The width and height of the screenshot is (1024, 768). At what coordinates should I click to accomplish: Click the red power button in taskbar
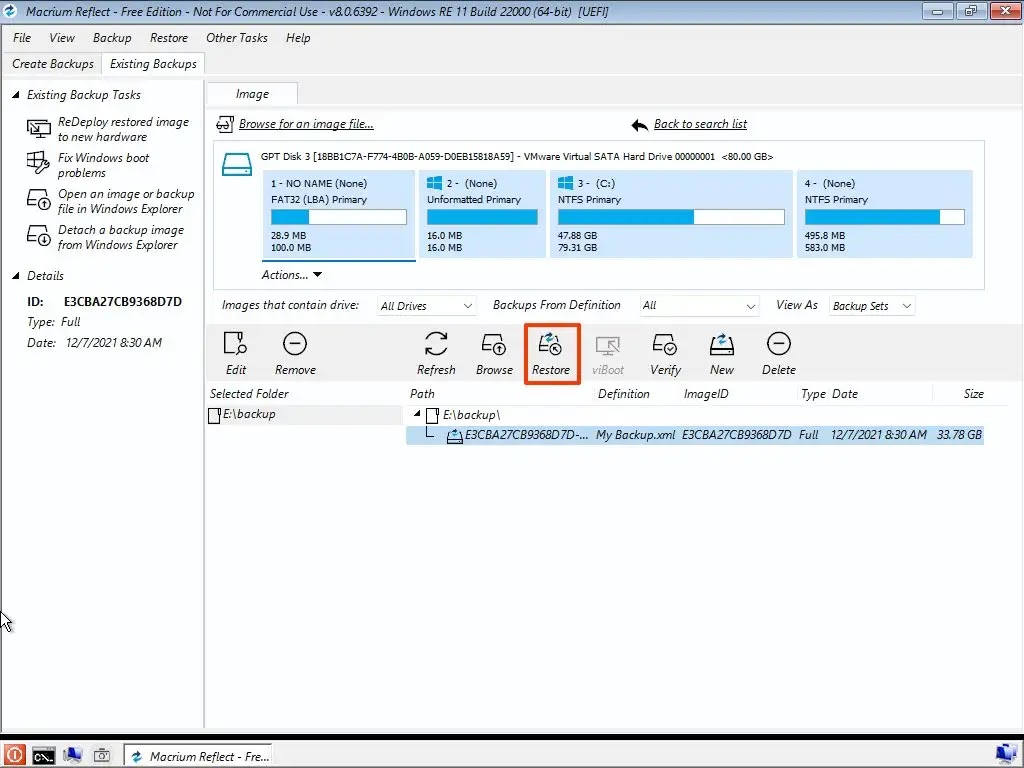coord(14,755)
